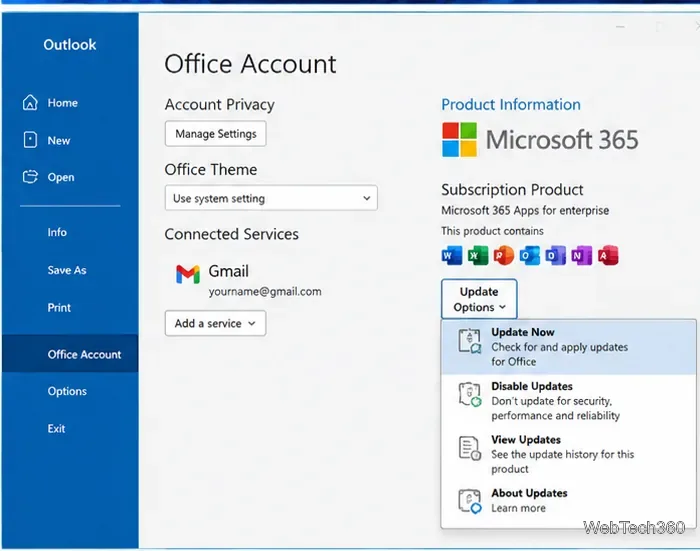Click the Excel app icon
This screenshot has height=551, width=700.
[x=477, y=255]
